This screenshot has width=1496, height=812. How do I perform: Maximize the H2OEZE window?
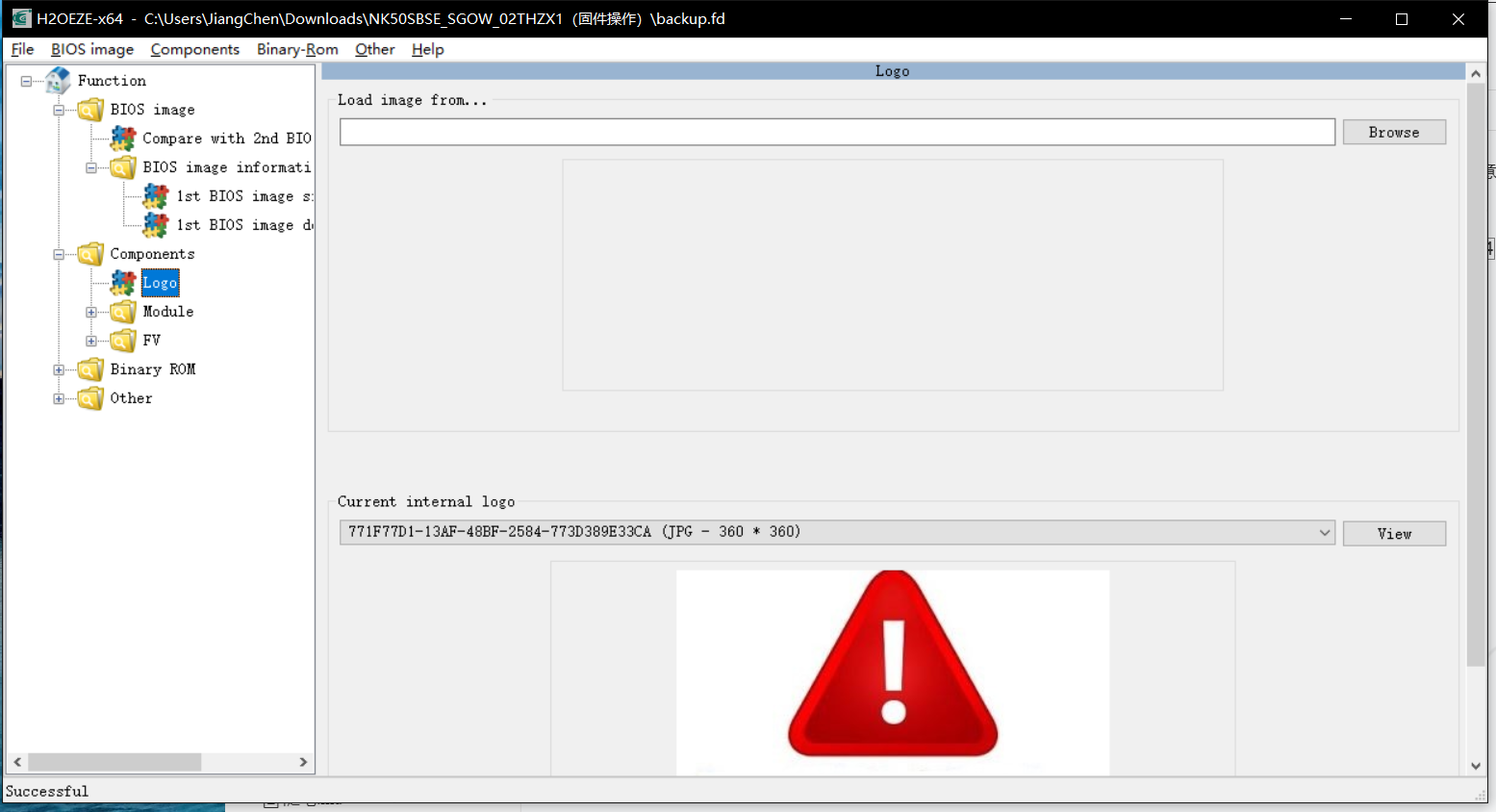(x=1402, y=18)
